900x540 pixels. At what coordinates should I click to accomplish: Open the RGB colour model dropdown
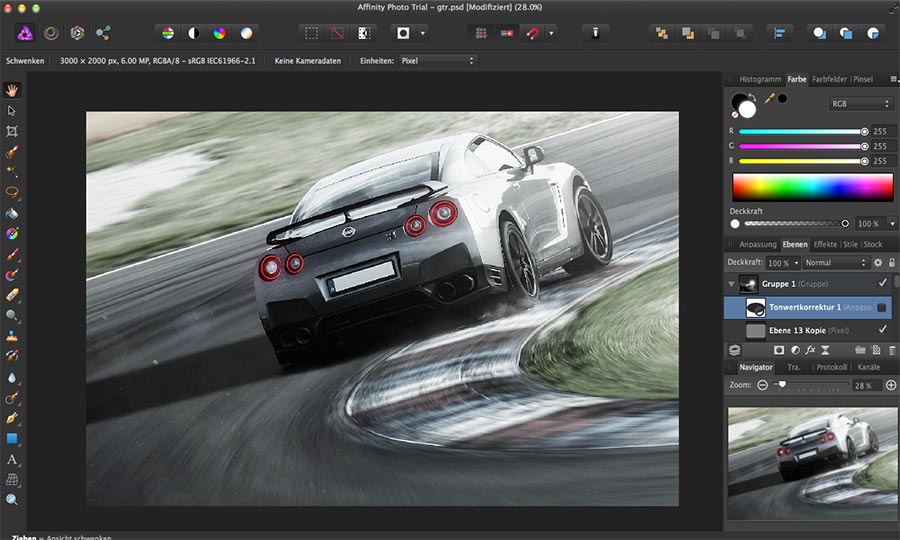860,104
